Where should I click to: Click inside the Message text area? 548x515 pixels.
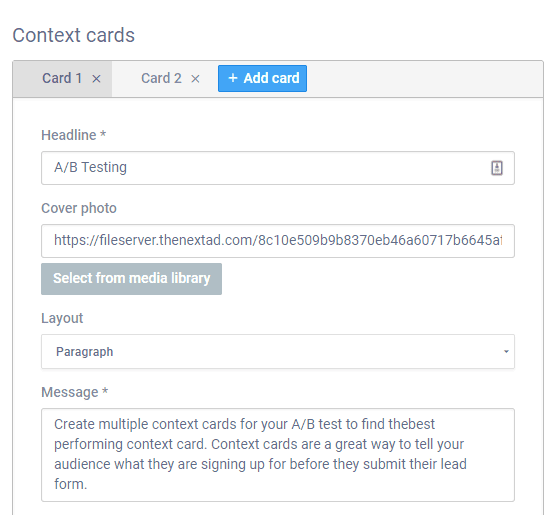click(278, 455)
